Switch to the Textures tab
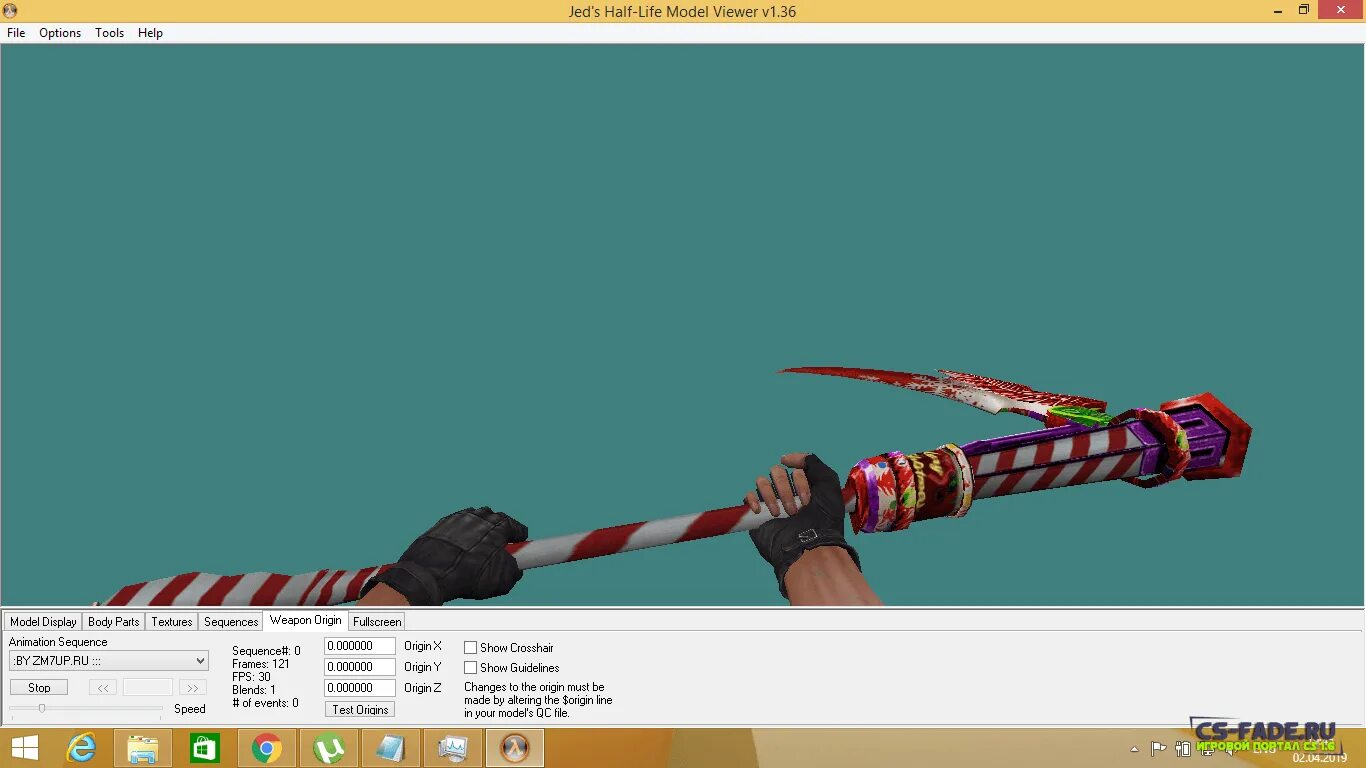1366x768 pixels. 172,622
